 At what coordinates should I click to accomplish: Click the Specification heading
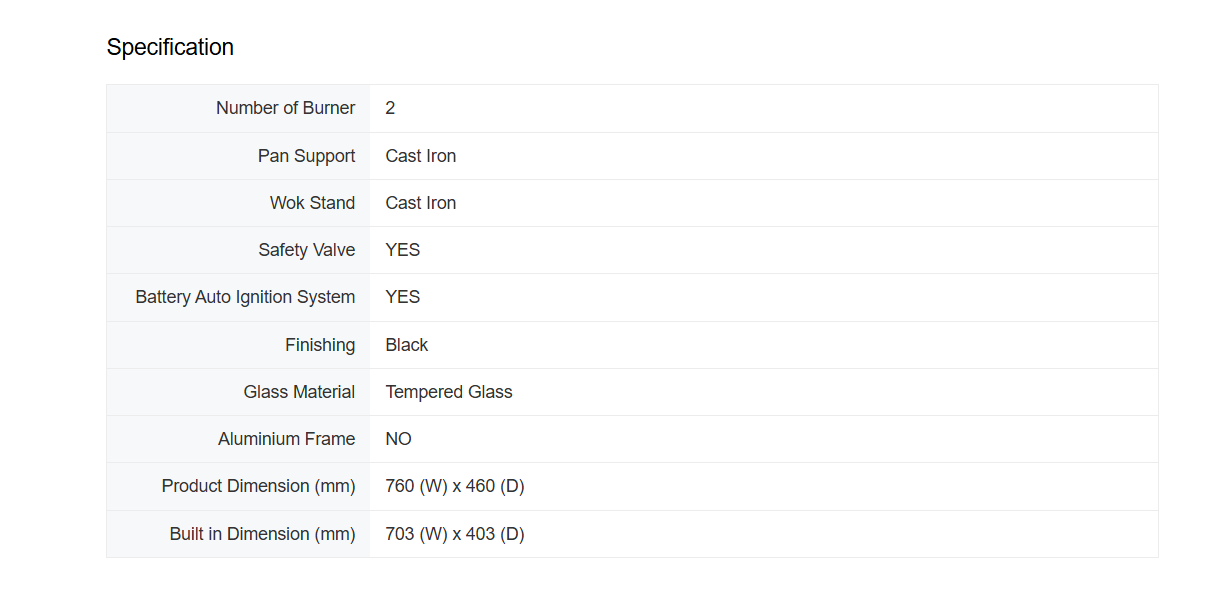pyautogui.click(x=170, y=47)
